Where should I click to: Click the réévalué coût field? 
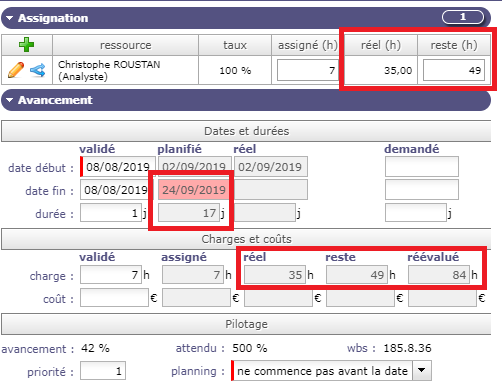(x=442, y=298)
